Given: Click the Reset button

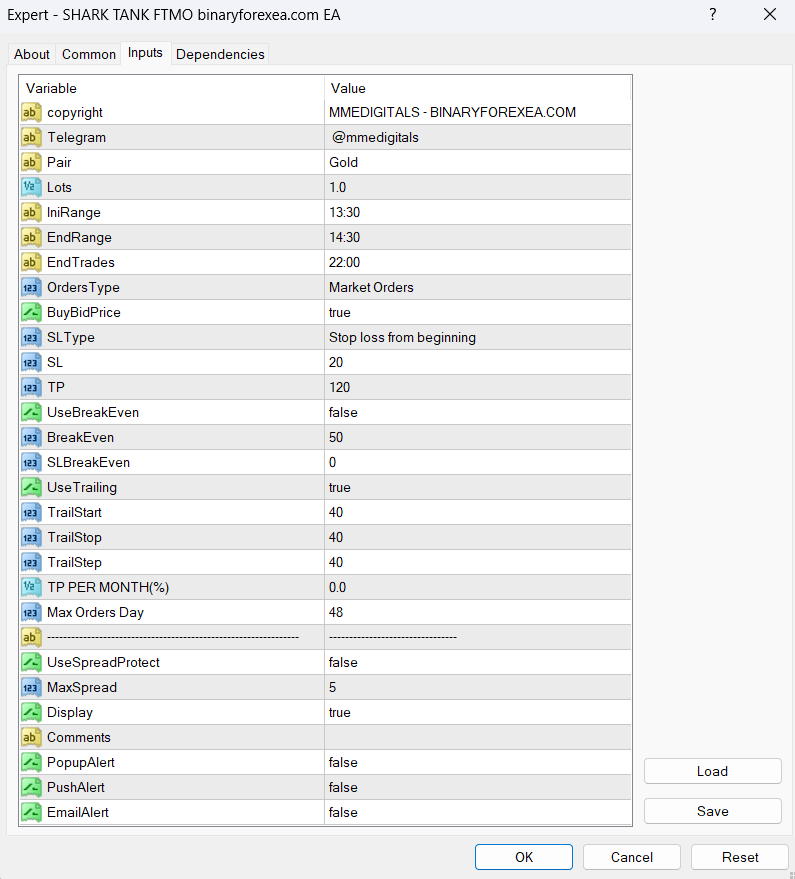Looking at the screenshot, I should [x=739, y=857].
